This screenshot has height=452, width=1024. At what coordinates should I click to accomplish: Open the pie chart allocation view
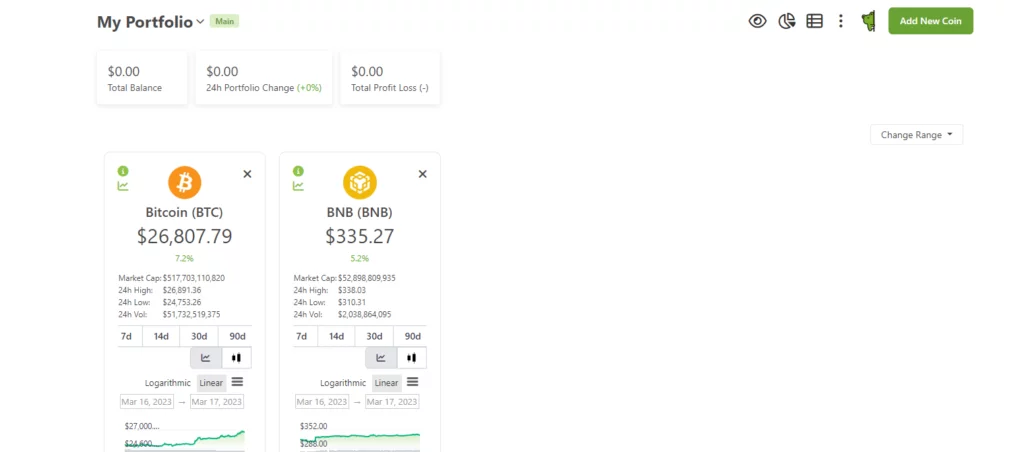click(786, 21)
